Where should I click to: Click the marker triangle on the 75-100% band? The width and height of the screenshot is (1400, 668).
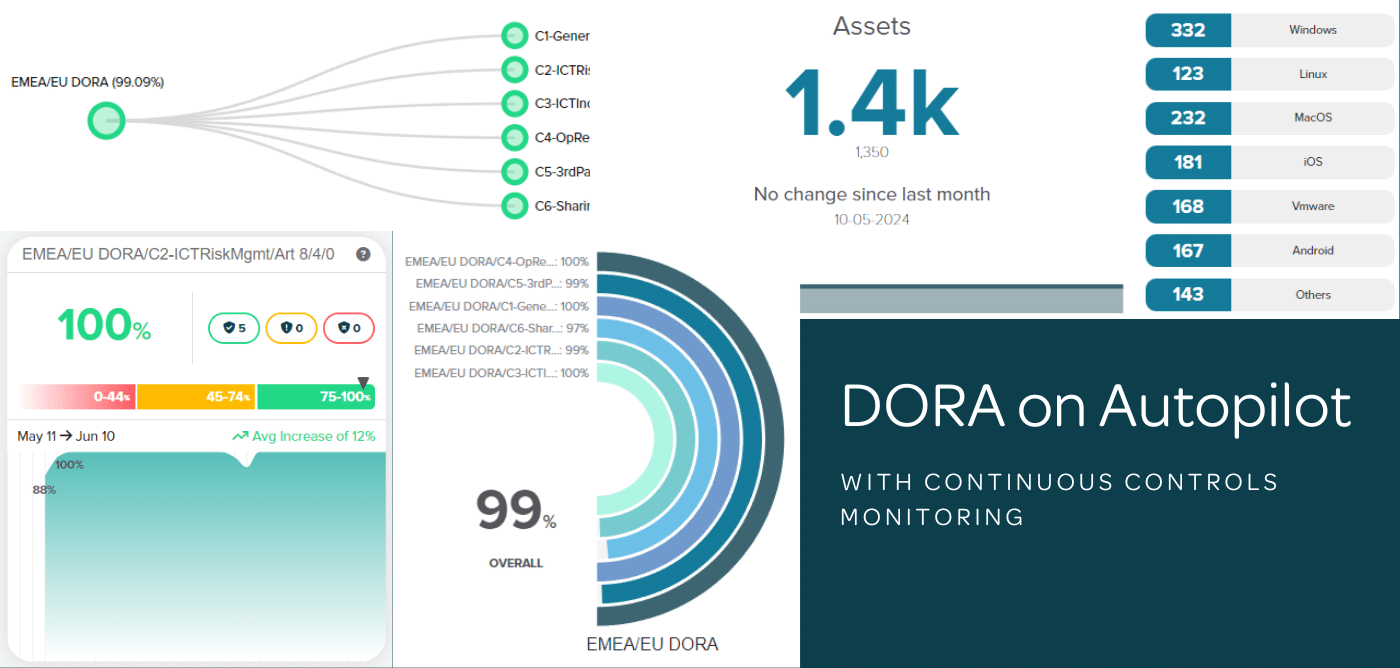click(363, 381)
